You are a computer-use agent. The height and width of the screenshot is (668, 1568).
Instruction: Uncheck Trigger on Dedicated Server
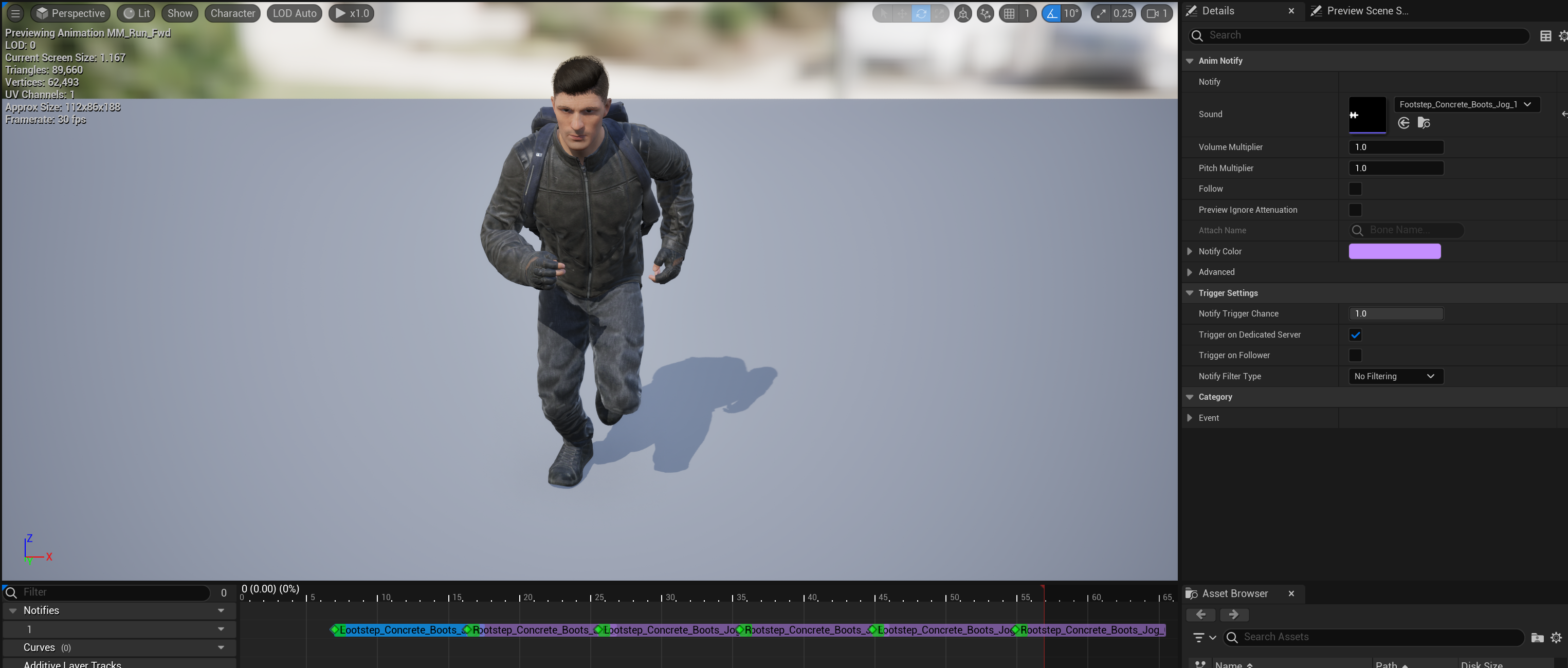[x=1355, y=335]
